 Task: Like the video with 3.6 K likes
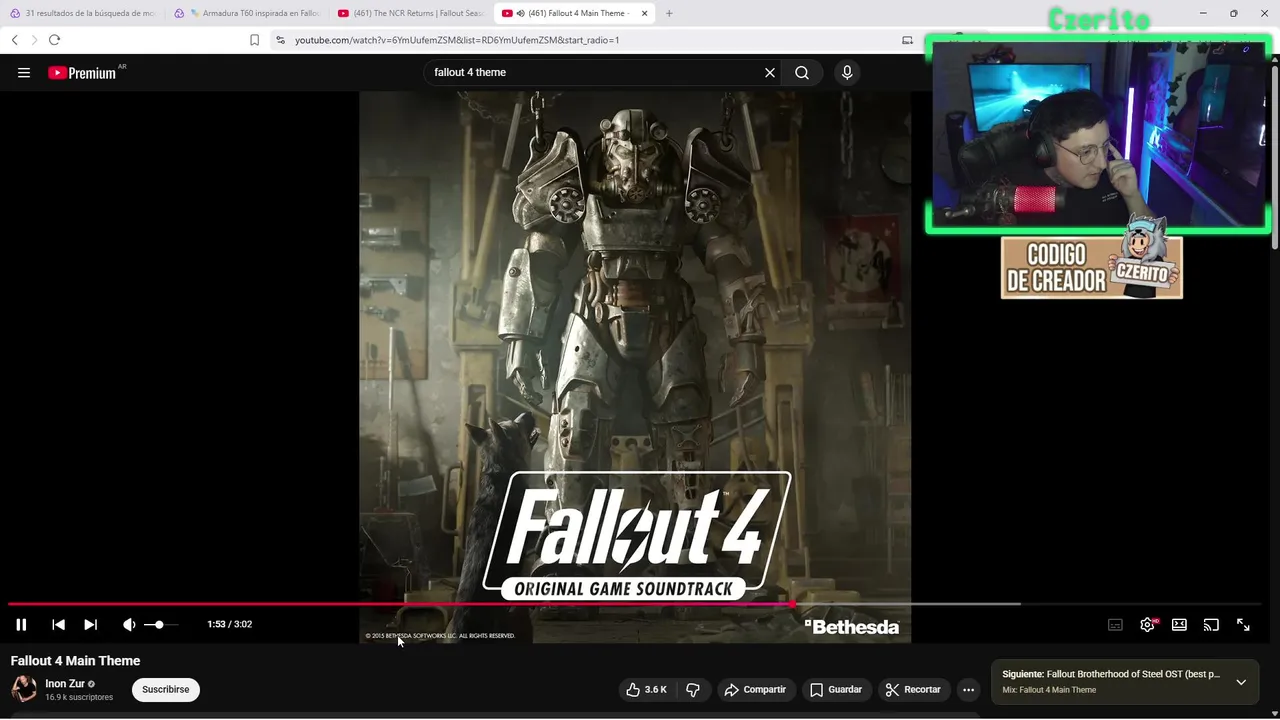click(646, 690)
